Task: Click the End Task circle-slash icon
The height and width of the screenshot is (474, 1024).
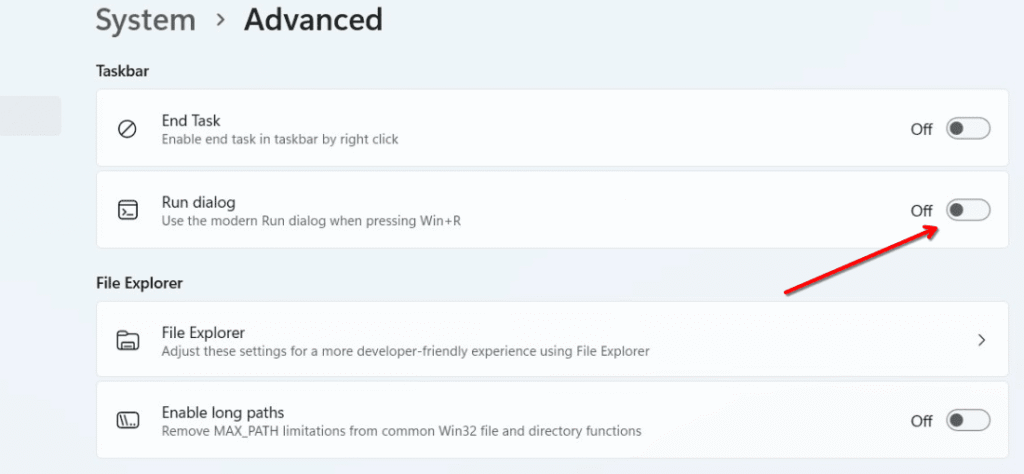Action: click(127, 129)
